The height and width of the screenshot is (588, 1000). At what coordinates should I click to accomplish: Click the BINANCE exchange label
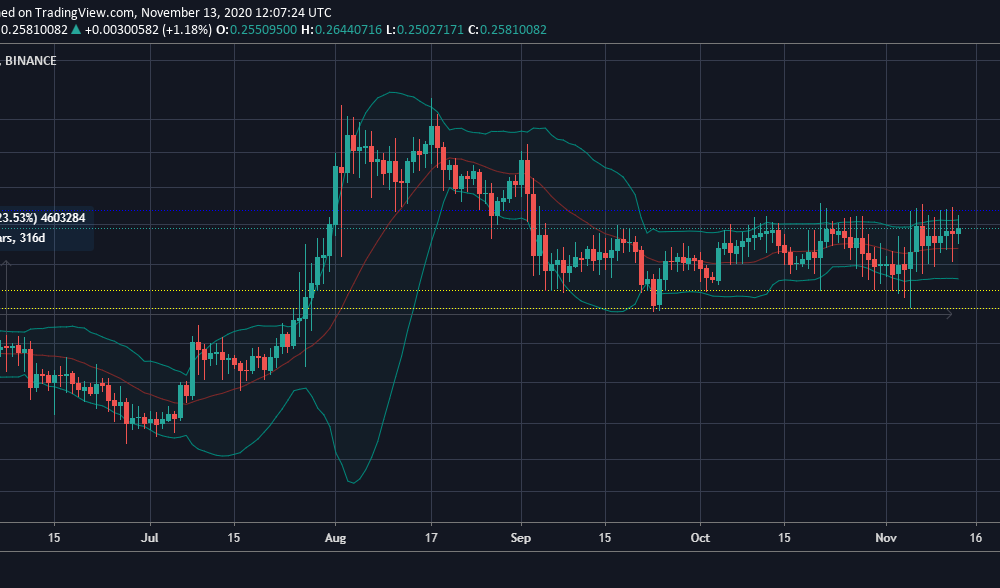[31, 61]
